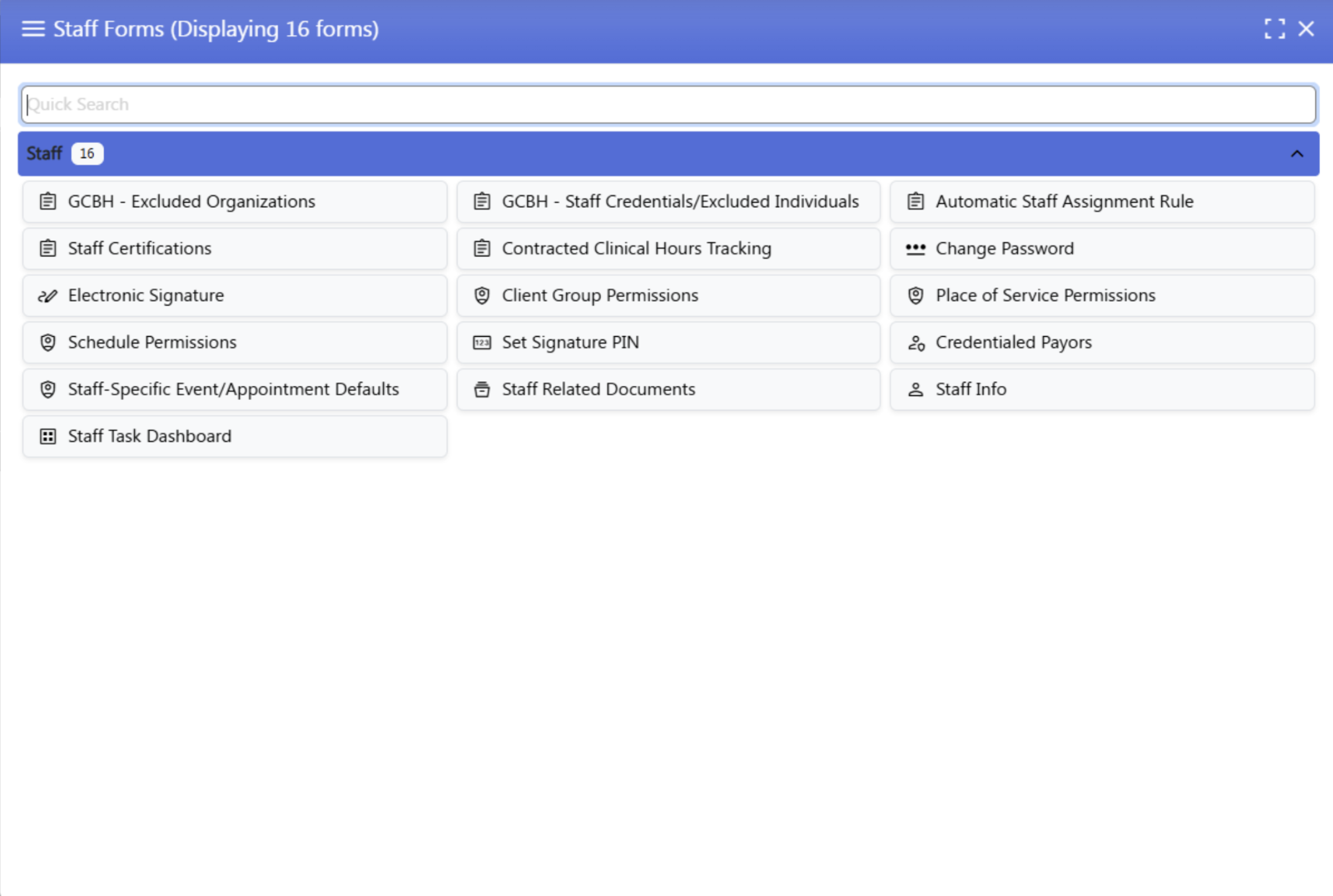1333x896 pixels.
Task: Click the Staff Certifications clipboard icon
Action: pos(48,248)
